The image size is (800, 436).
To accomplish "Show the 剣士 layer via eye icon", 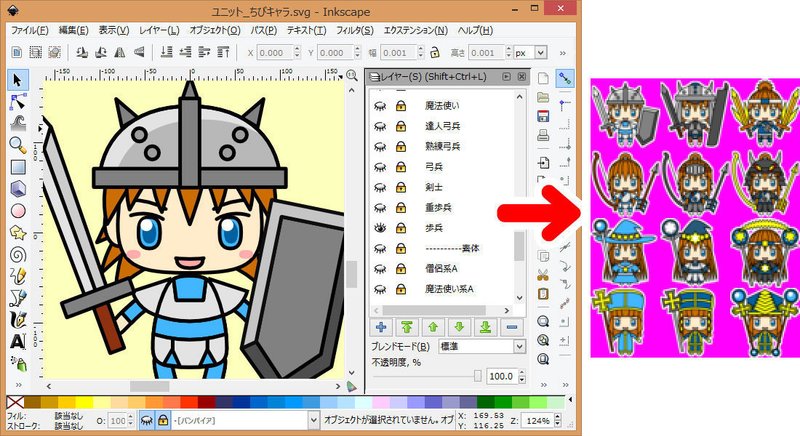I will click(380, 188).
